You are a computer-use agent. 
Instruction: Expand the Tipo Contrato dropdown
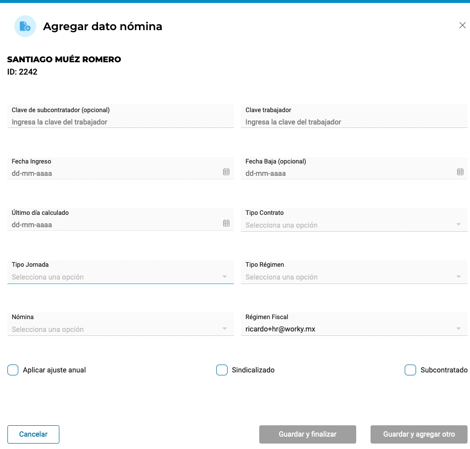point(354,220)
